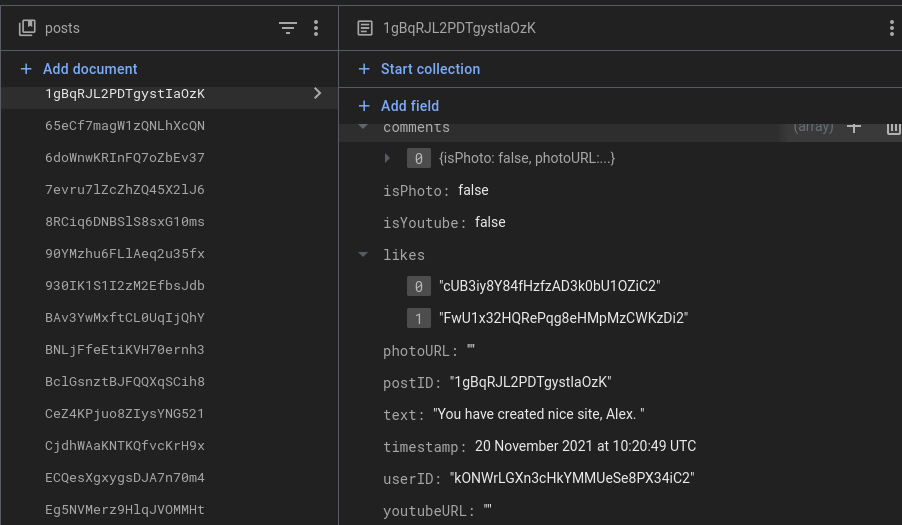Edit the text field value
This screenshot has height=525, width=902.
coord(538,414)
